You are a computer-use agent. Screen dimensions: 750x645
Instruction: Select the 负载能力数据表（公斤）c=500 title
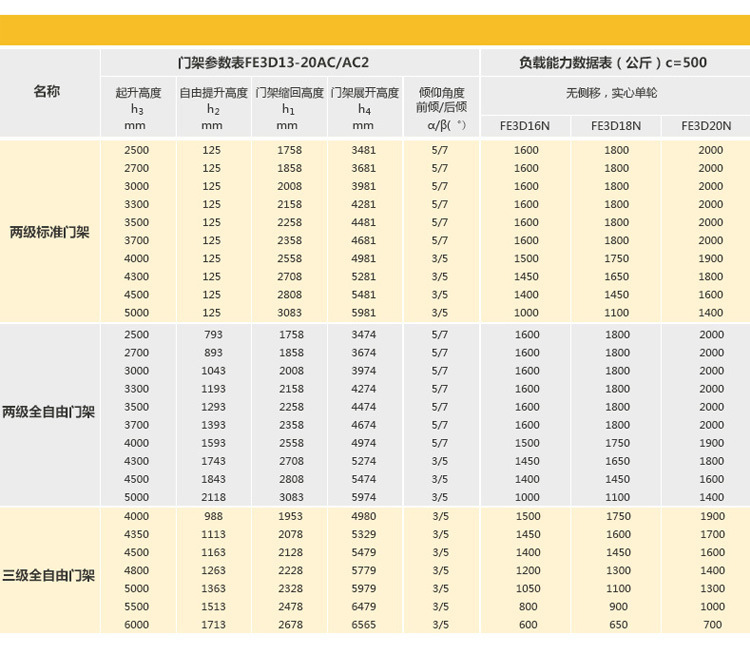(x=613, y=63)
